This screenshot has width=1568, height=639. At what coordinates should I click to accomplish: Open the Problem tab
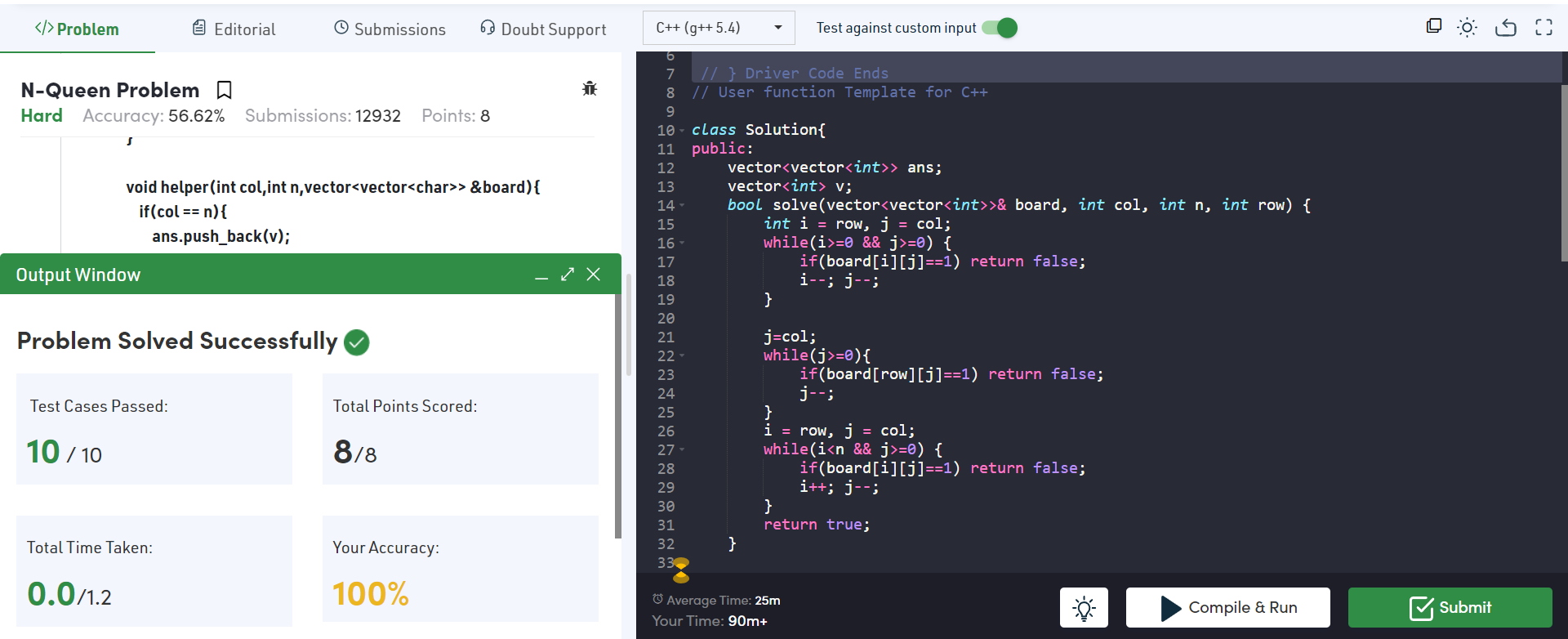(x=77, y=29)
